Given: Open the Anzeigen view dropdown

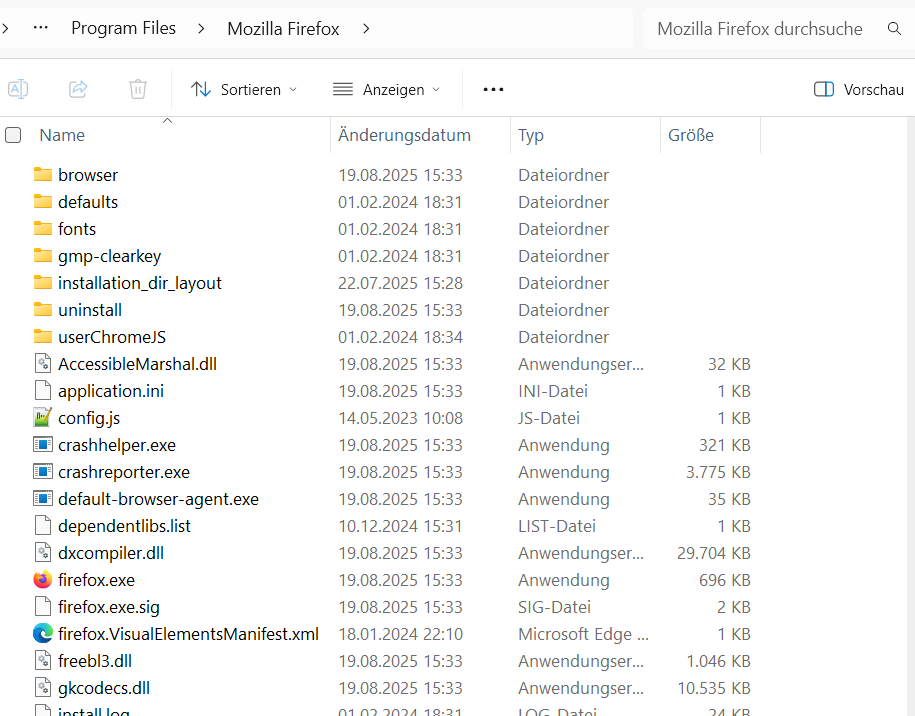Looking at the screenshot, I should coord(386,89).
